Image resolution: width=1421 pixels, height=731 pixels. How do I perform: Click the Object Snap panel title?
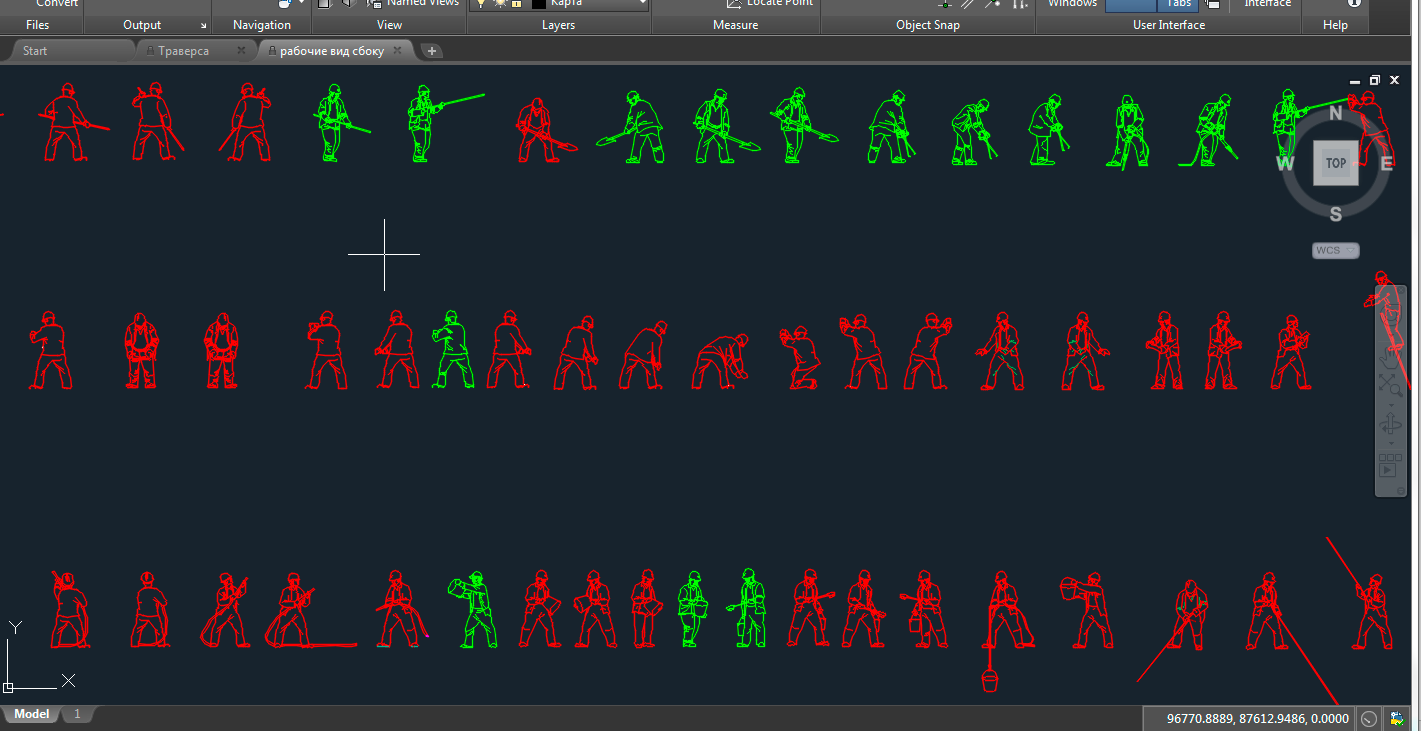[x=927, y=25]
